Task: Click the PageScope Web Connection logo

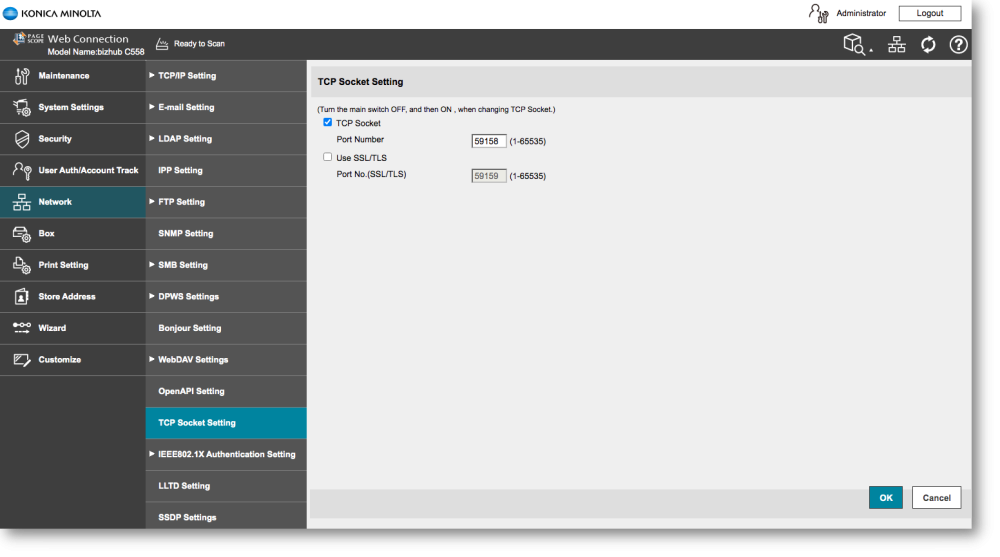Action: coord(71,39)
